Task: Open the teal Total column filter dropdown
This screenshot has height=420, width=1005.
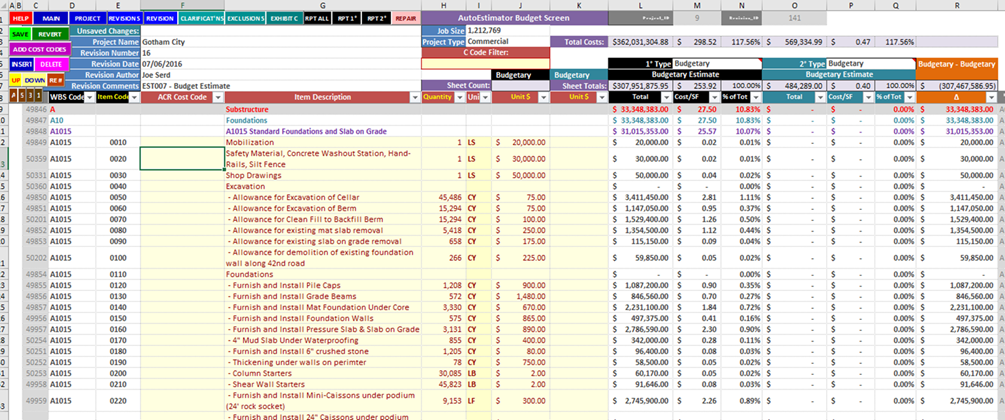Action: 820,97
